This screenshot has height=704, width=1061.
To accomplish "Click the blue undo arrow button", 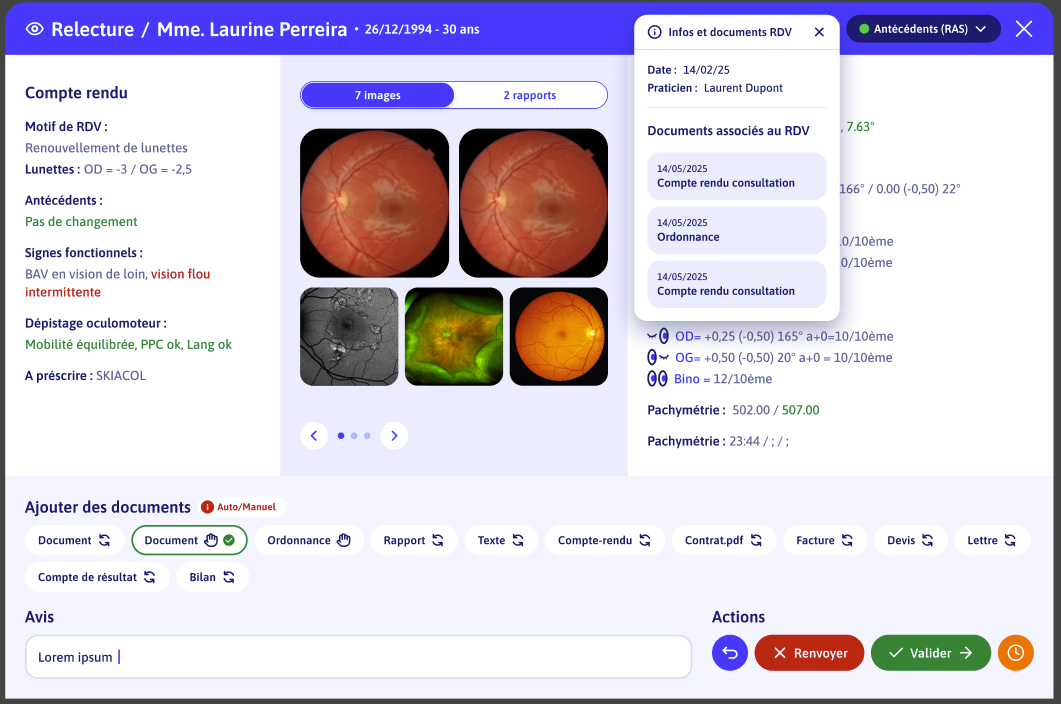I will (x=729, y=653).
